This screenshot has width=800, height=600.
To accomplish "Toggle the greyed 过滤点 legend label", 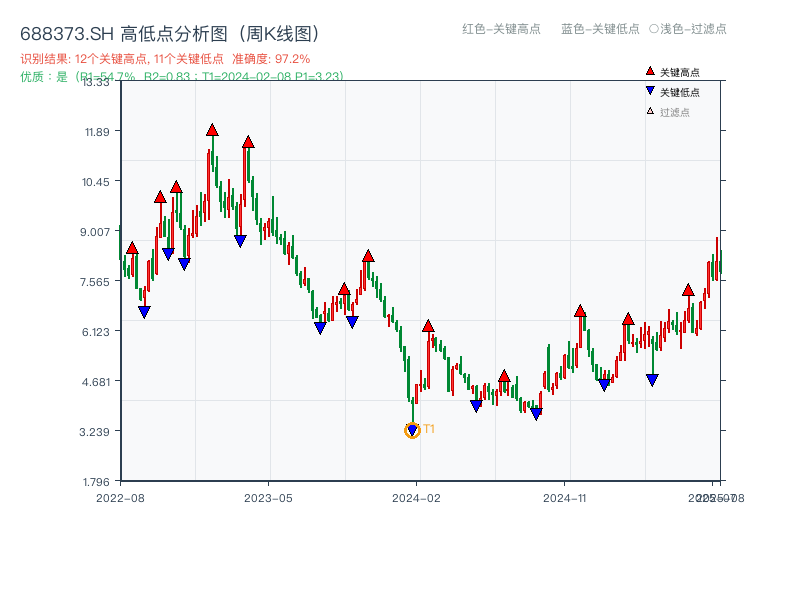I will [674, 112].
